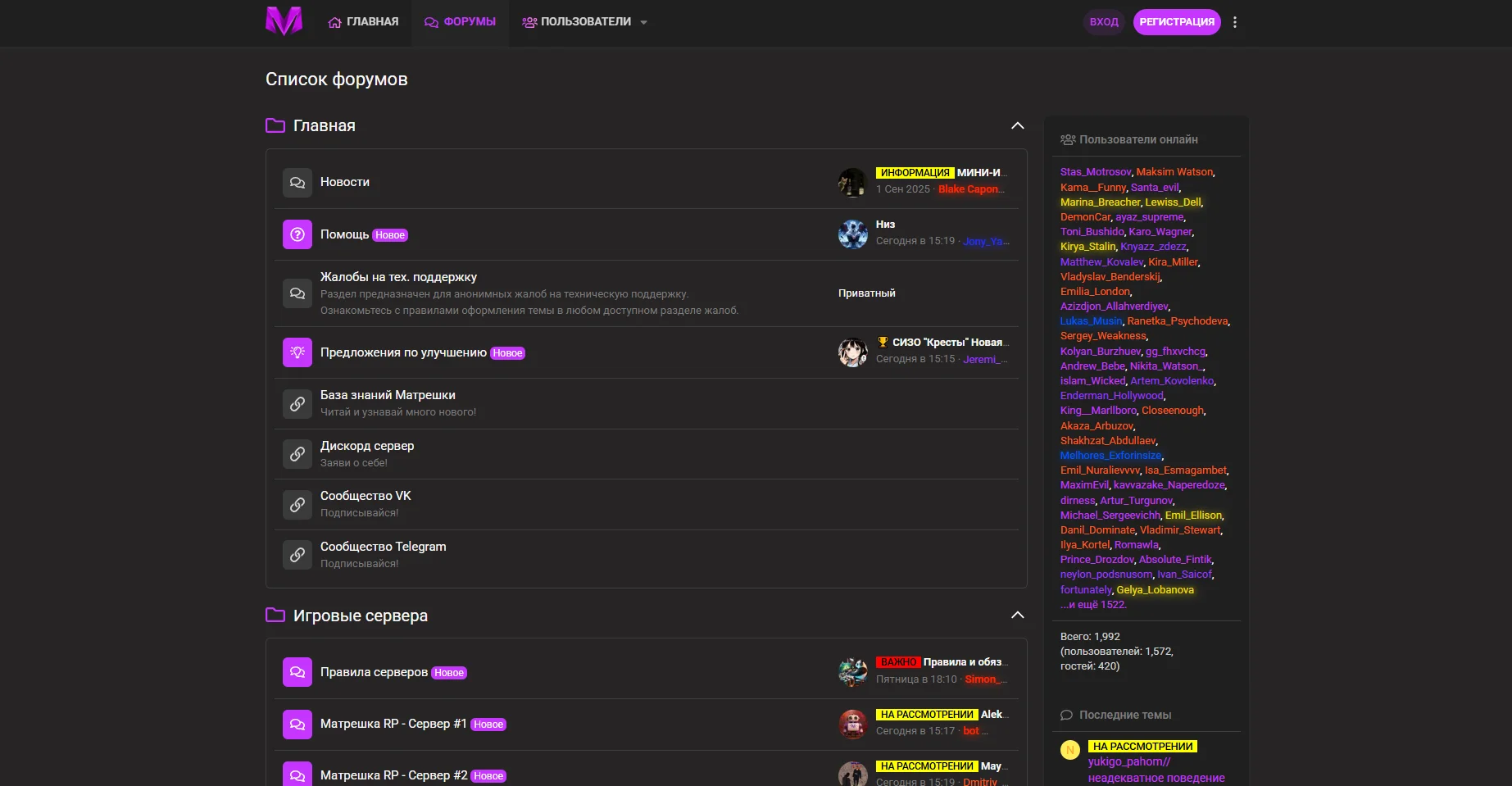1512x786 pixels.
Task: Click avatar next to latest Помощь post
Action: (x=852, y=234)
